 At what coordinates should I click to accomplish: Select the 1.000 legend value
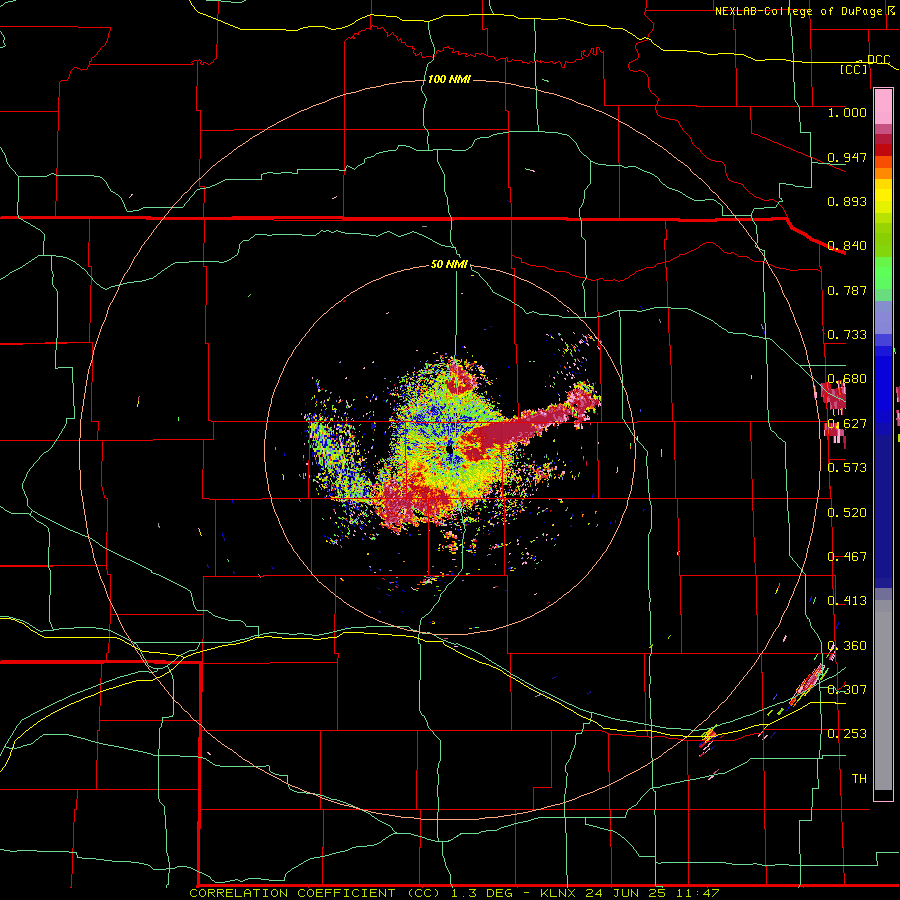click(x=847, y=112)
